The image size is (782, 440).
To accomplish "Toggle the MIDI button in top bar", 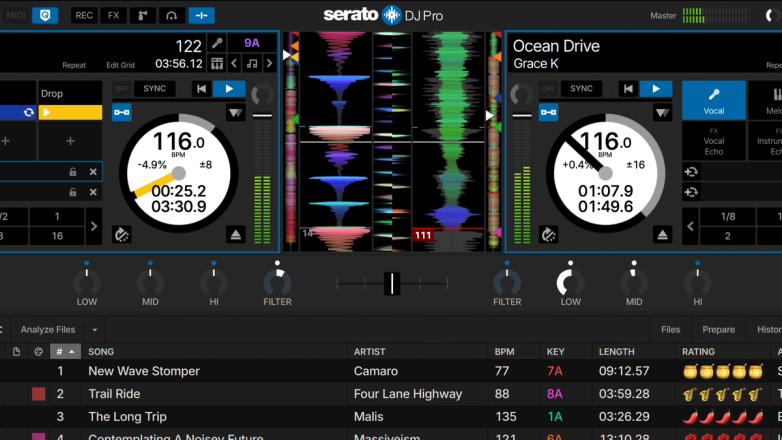I will (15, 15).
